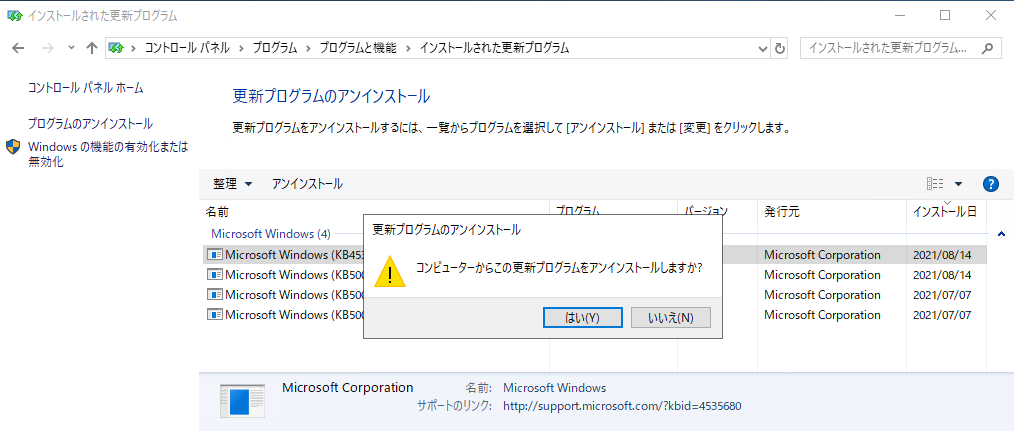Open the 整理 dropdown menu

233,184
